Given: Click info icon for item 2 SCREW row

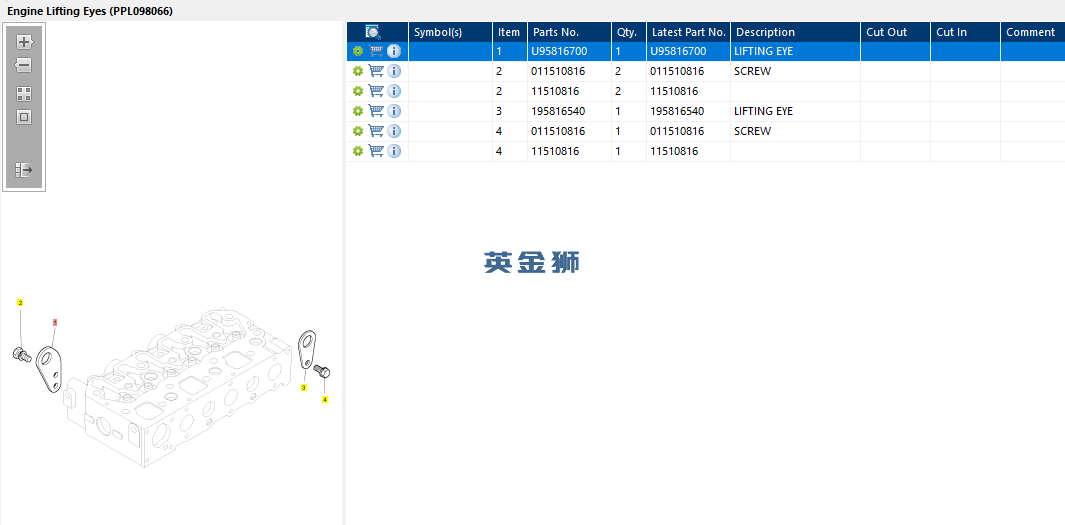Looking at the screenshot, I should (x=394, y=71).
